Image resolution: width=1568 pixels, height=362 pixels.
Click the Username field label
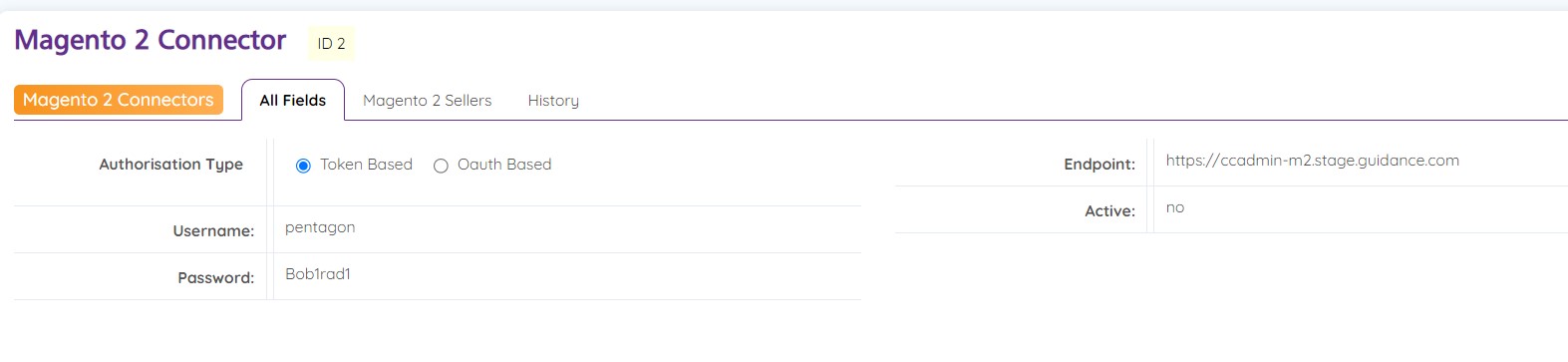[x=213, y=231]
